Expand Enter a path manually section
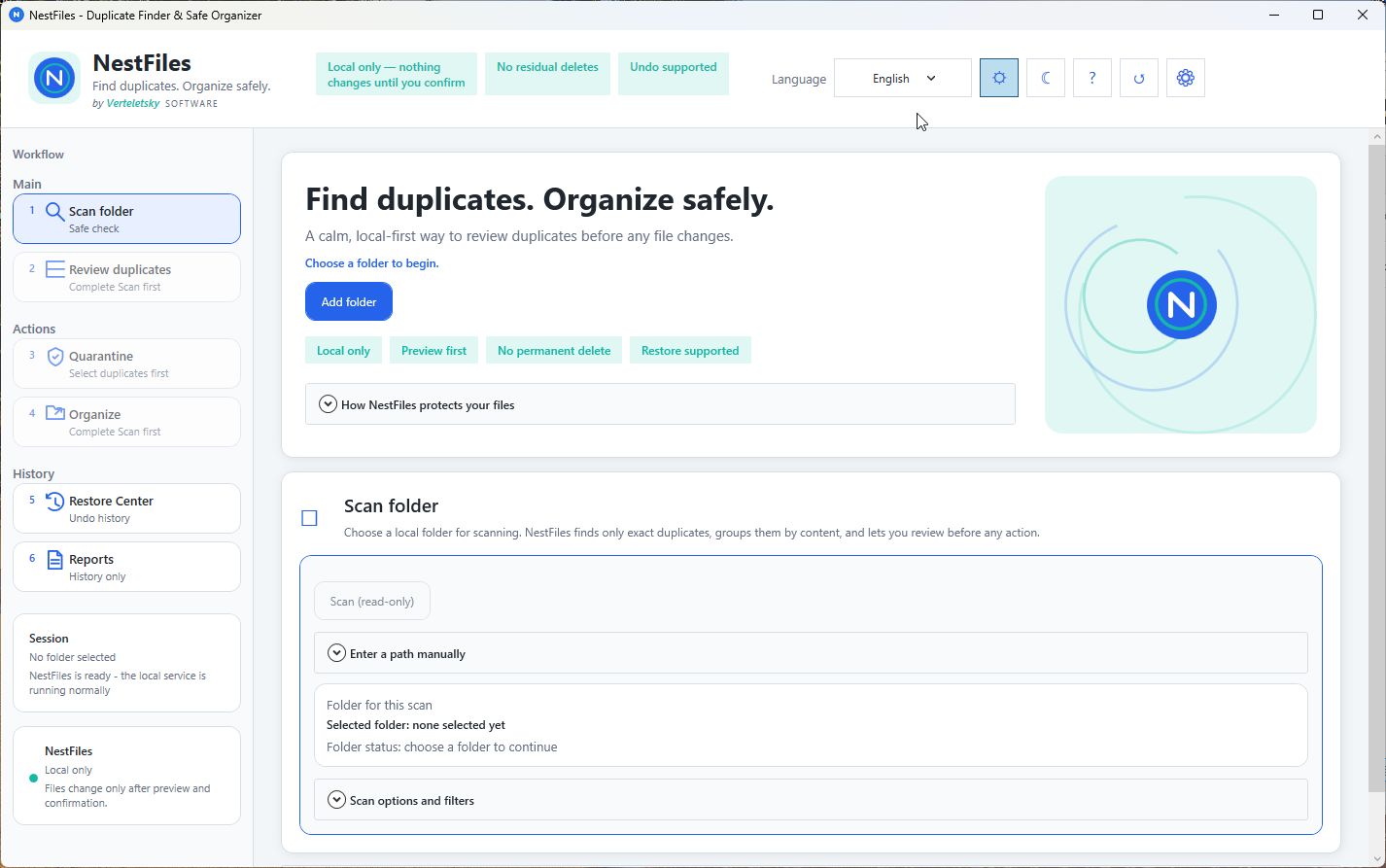 point(811,653)
